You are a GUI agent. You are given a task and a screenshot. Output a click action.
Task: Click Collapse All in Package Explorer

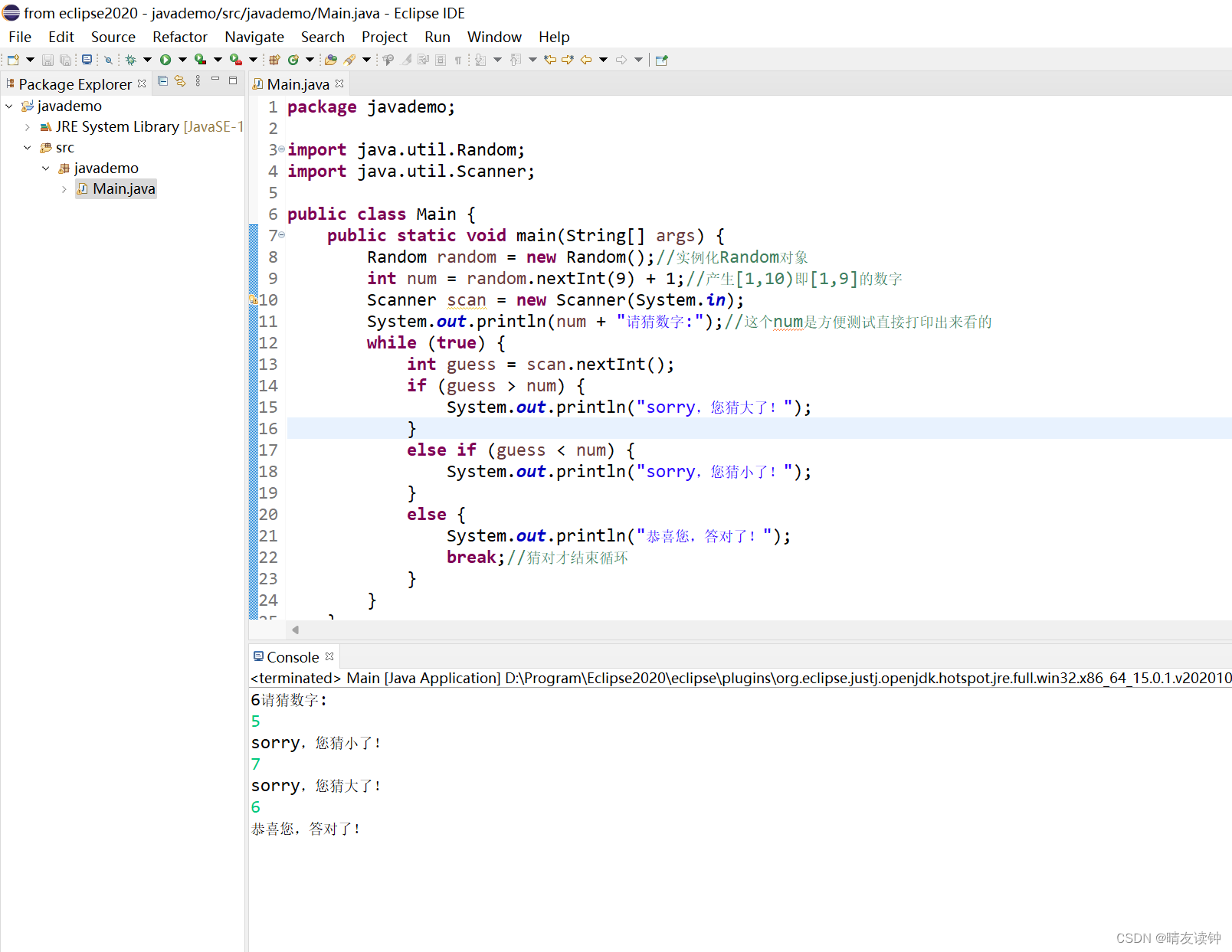162,80
